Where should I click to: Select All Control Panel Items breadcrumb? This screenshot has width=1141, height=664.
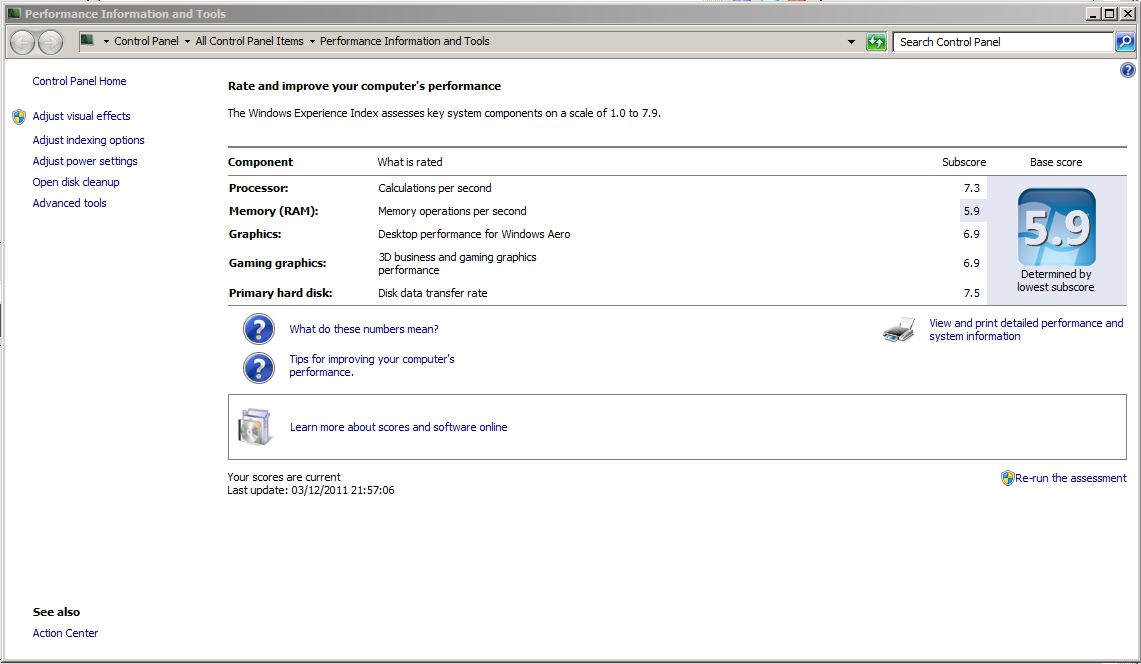pos(250,42)
